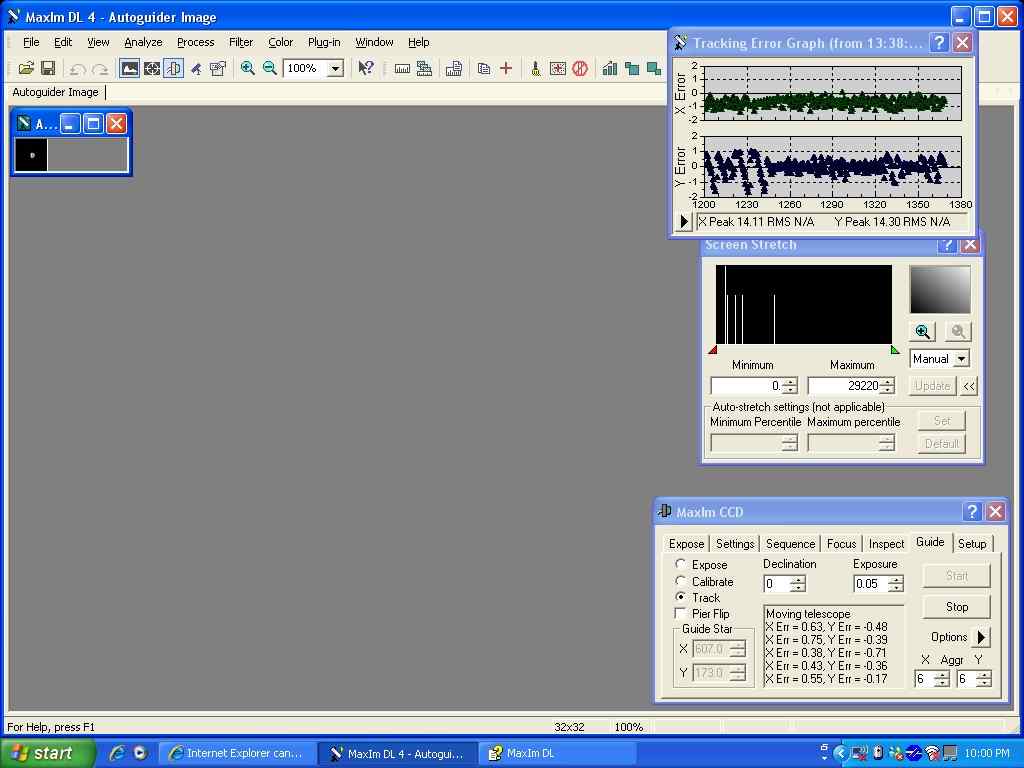Click the Minimum value spinner arrows

[790, 386]
